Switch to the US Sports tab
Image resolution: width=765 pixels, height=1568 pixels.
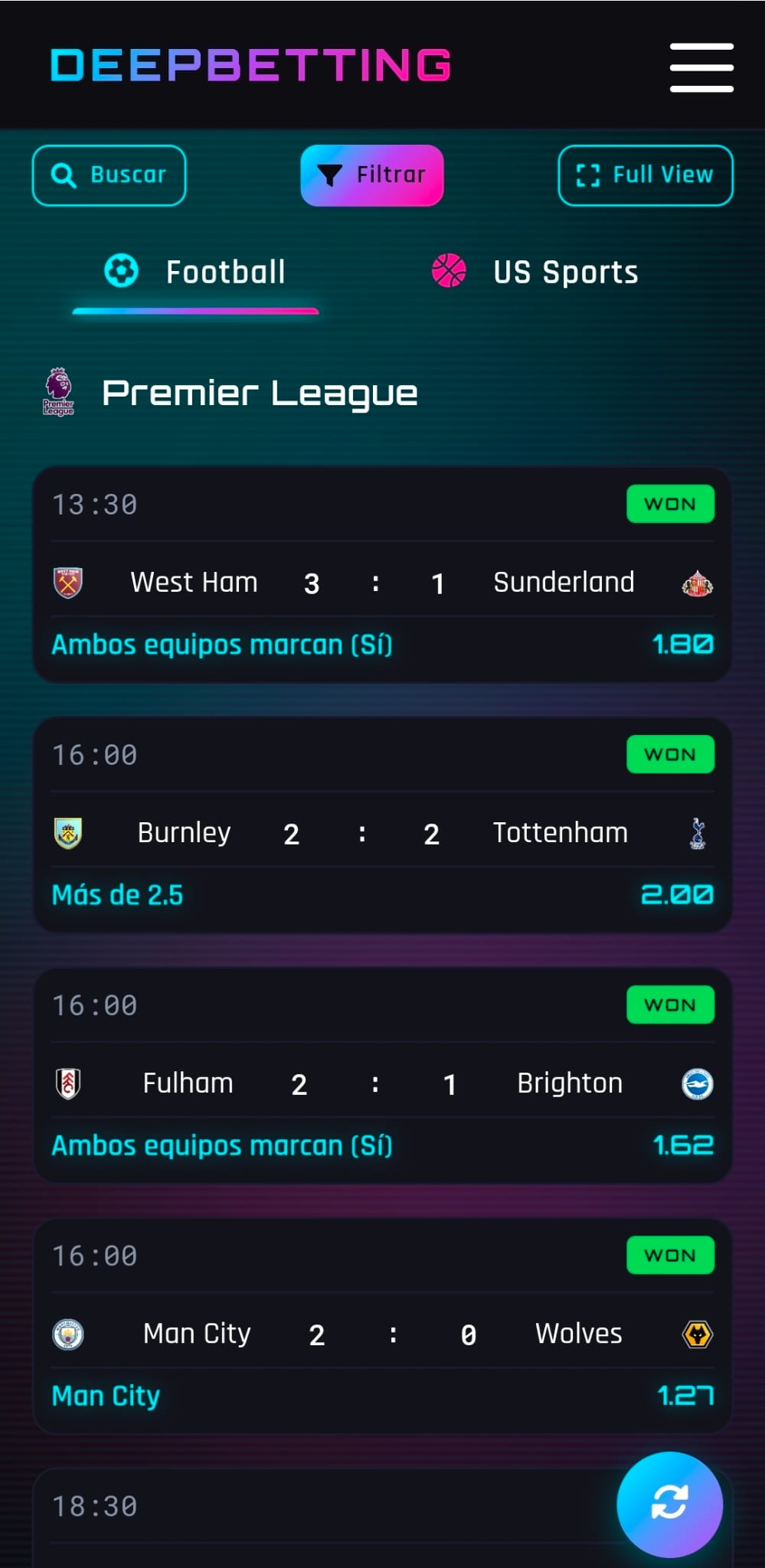535,272
